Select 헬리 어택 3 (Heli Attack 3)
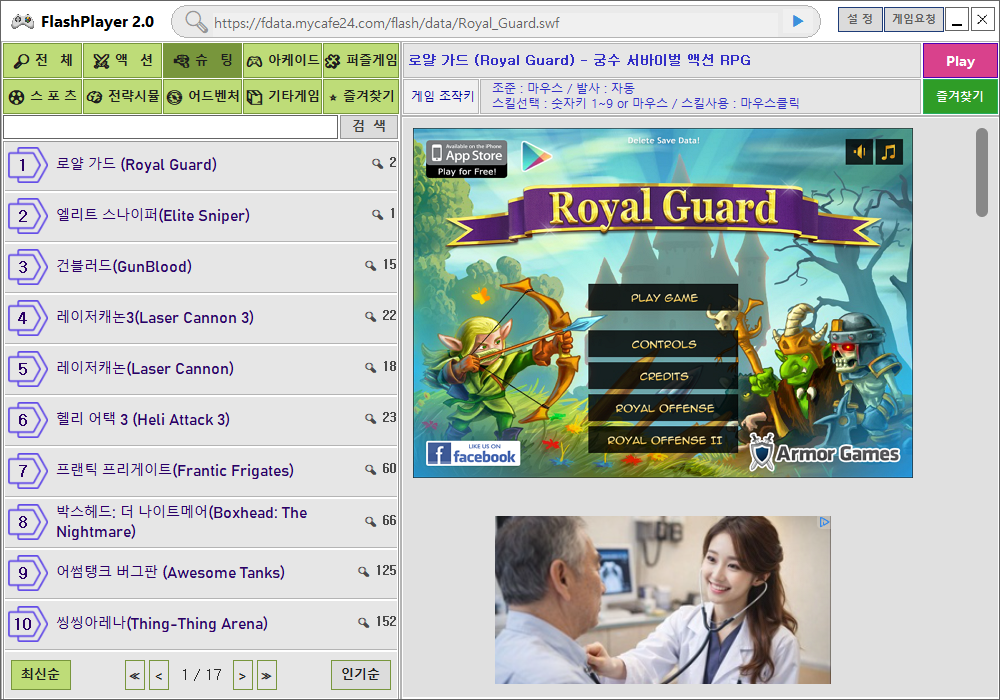The image size is (1000, 700). pos(201,420)
